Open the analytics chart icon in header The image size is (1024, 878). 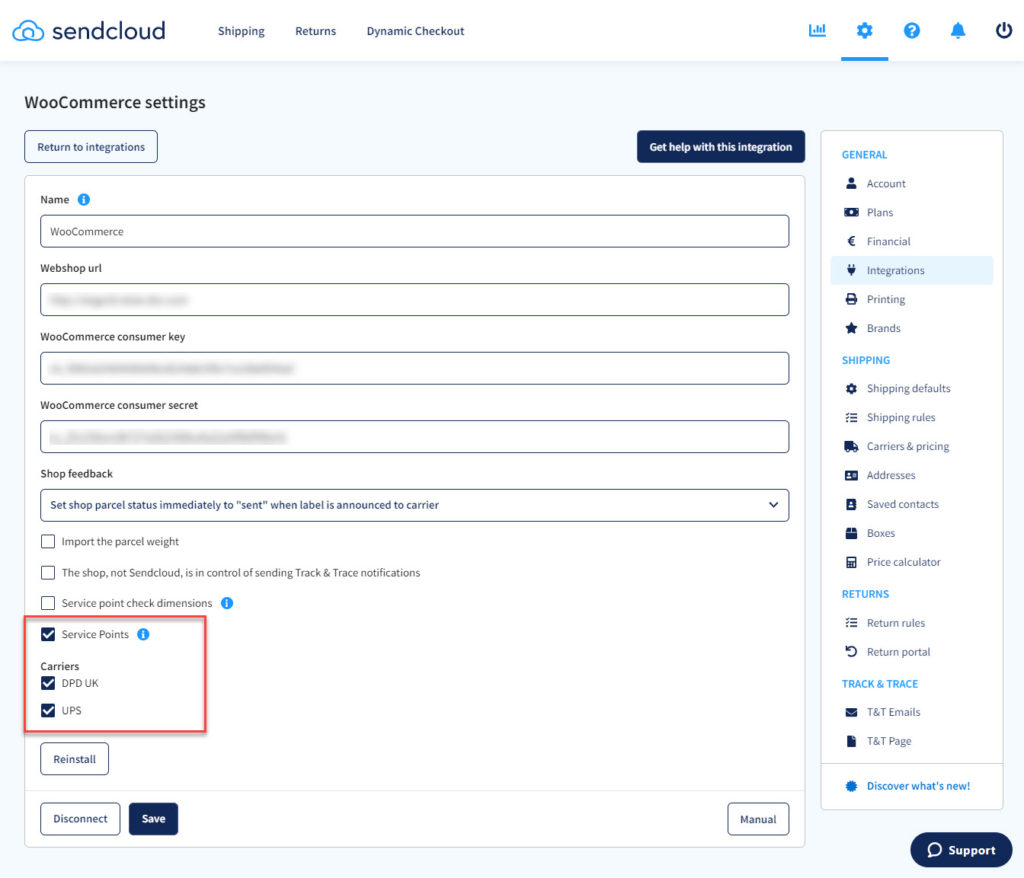coord(817,30)
